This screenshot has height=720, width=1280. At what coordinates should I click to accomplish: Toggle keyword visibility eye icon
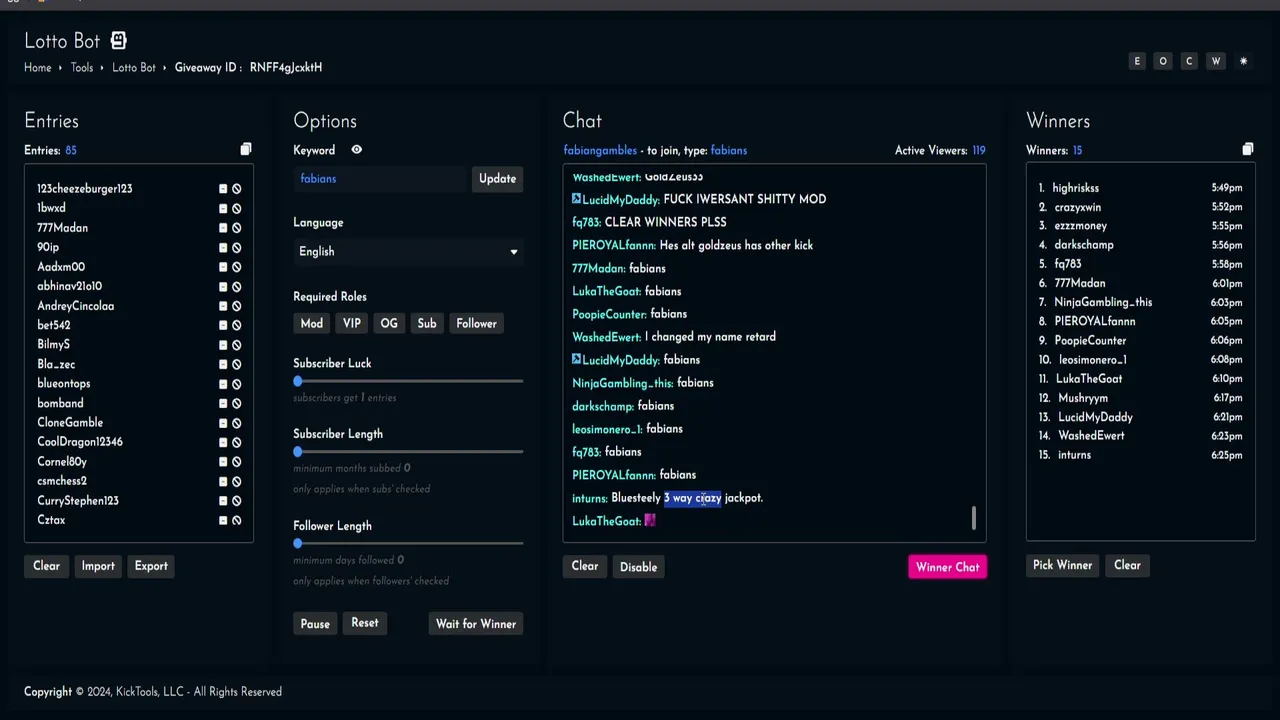[356, 149]
